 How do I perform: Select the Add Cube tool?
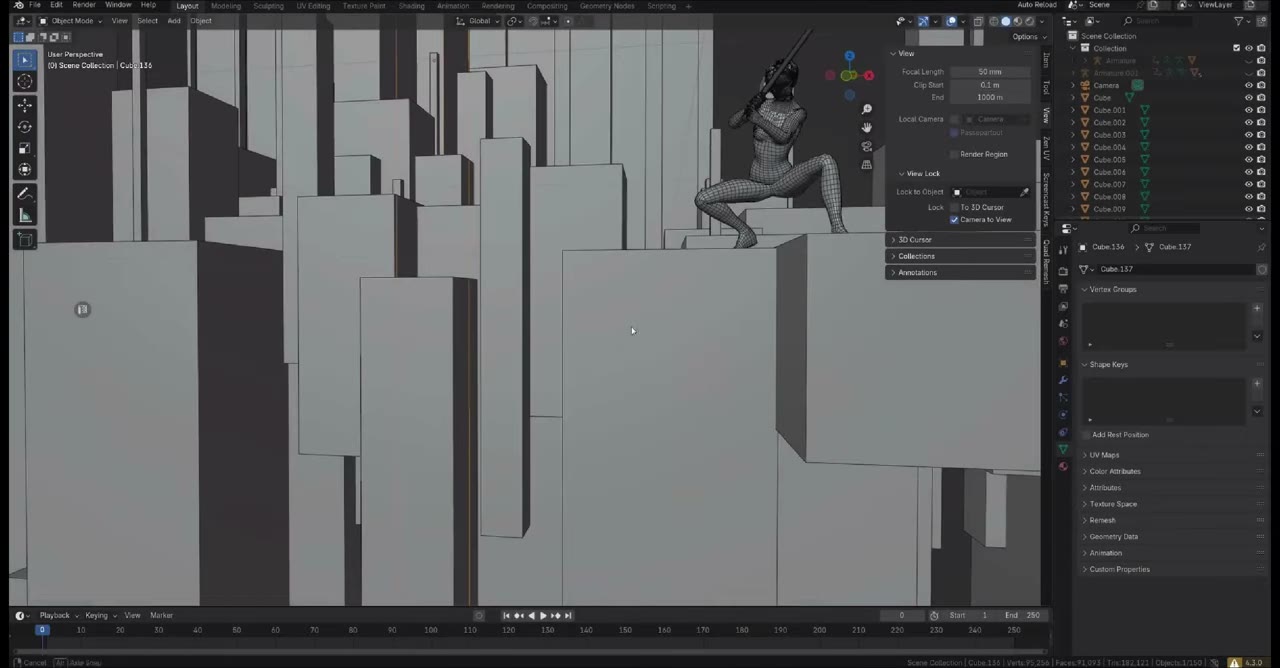click(x=25, y=240)
